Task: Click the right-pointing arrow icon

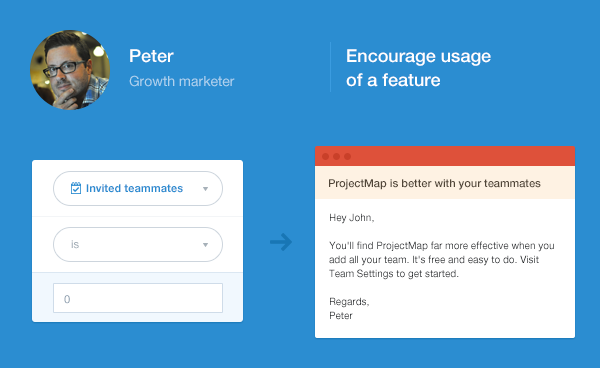Action: point(281,242)
